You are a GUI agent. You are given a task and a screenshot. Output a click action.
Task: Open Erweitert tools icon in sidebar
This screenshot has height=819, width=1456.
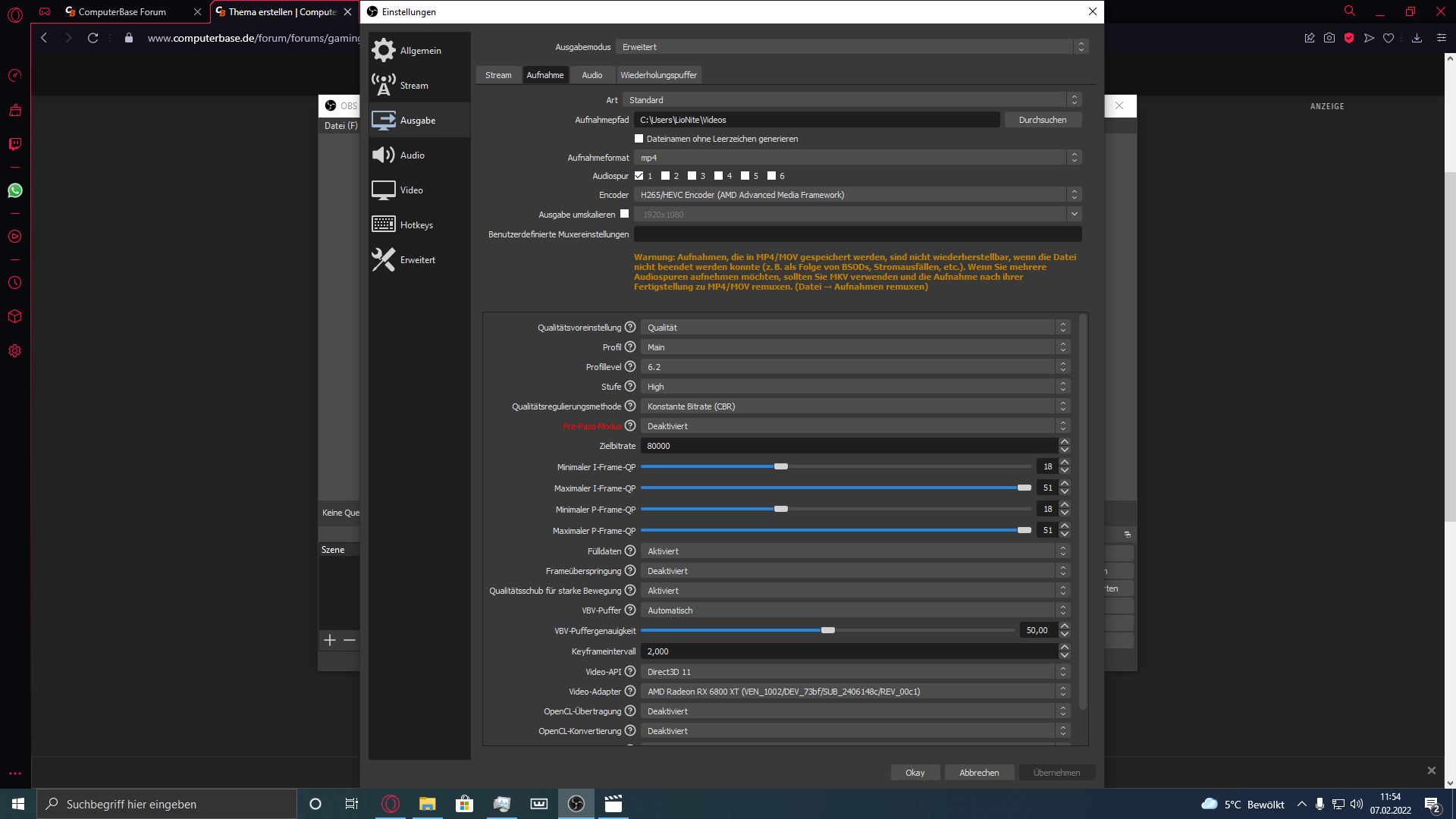tap(384, 259)
